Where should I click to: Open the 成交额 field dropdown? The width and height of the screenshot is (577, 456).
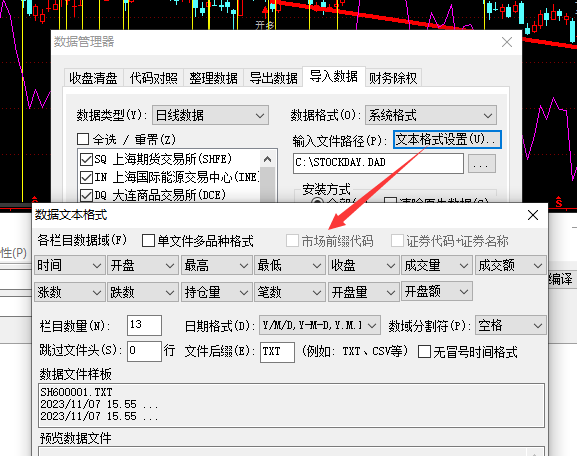coord(510,265)
